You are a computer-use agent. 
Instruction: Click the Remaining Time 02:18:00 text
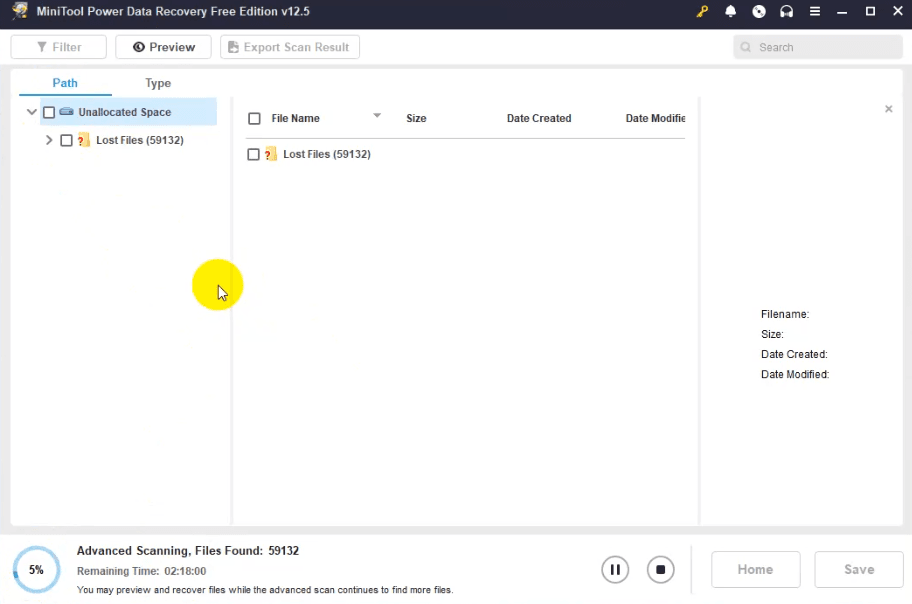(x=141, y=571)
